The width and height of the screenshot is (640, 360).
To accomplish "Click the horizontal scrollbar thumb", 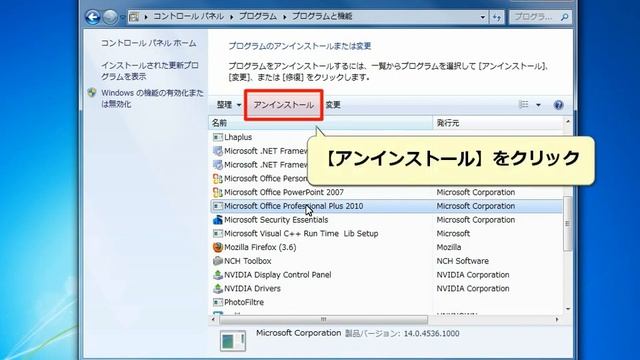I will 324,319.
